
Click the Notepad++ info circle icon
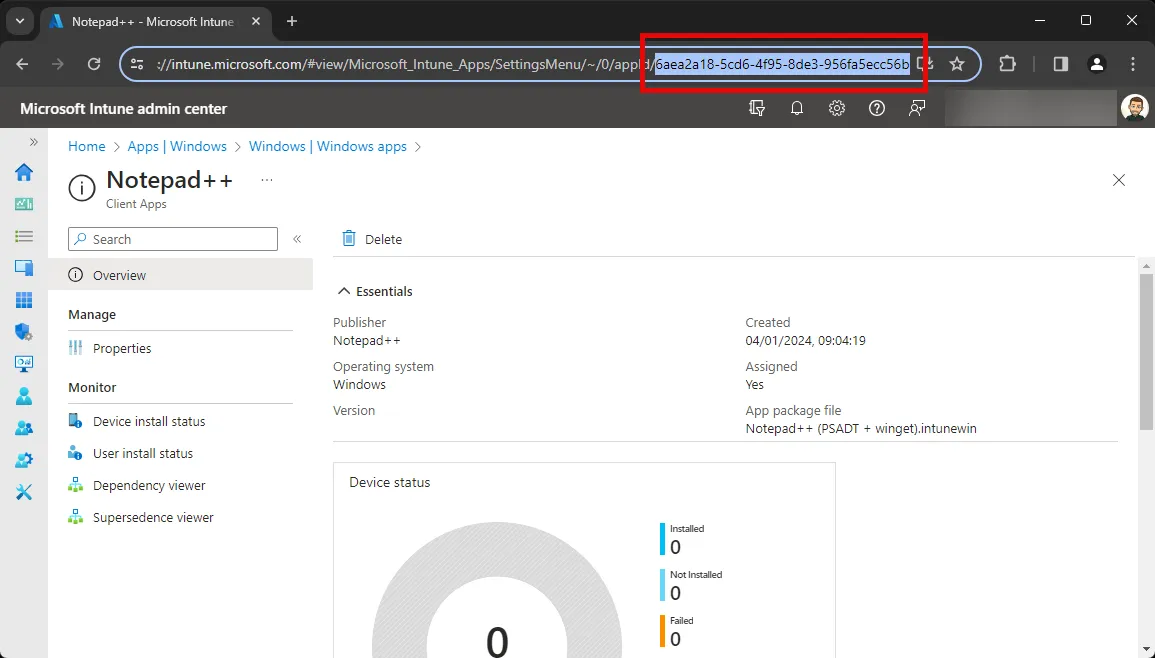point(82,188)
